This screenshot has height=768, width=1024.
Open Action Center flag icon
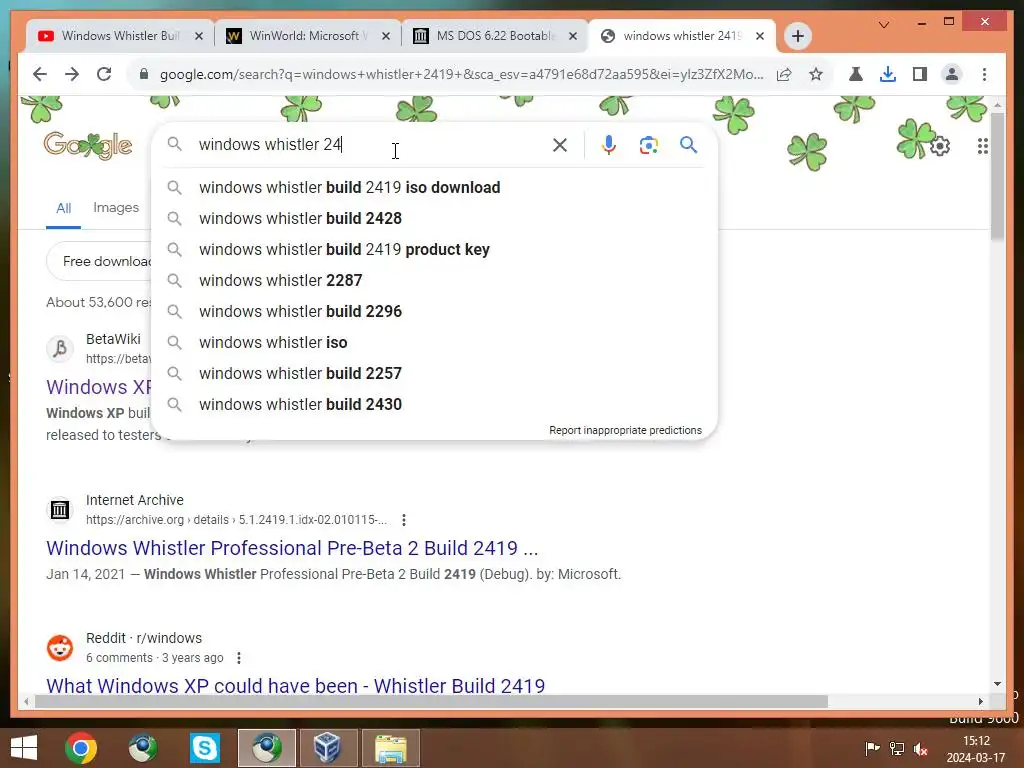pyautogui.click(x=872, y=748)
